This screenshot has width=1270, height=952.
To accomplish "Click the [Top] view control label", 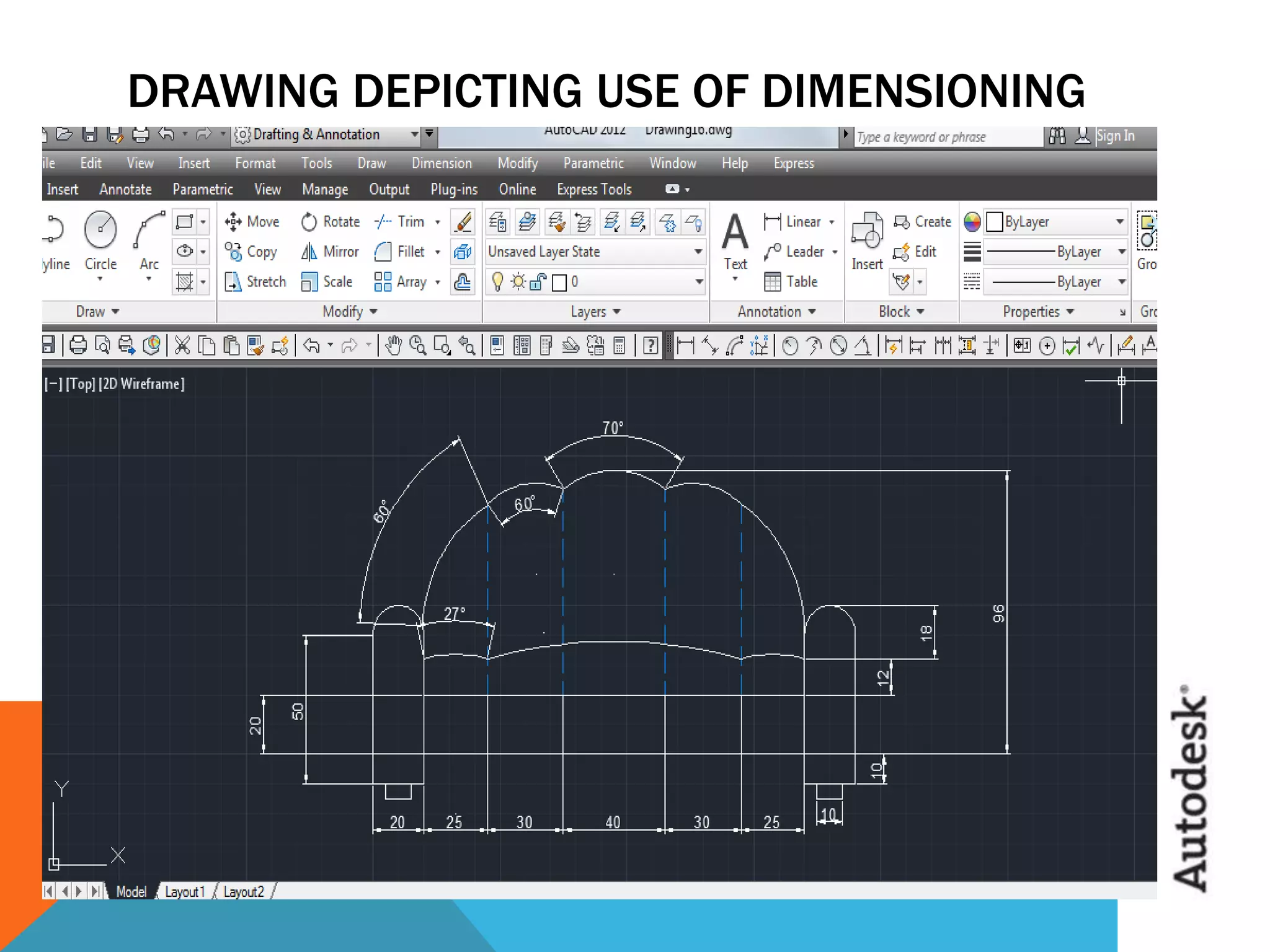I will [81, 384].
